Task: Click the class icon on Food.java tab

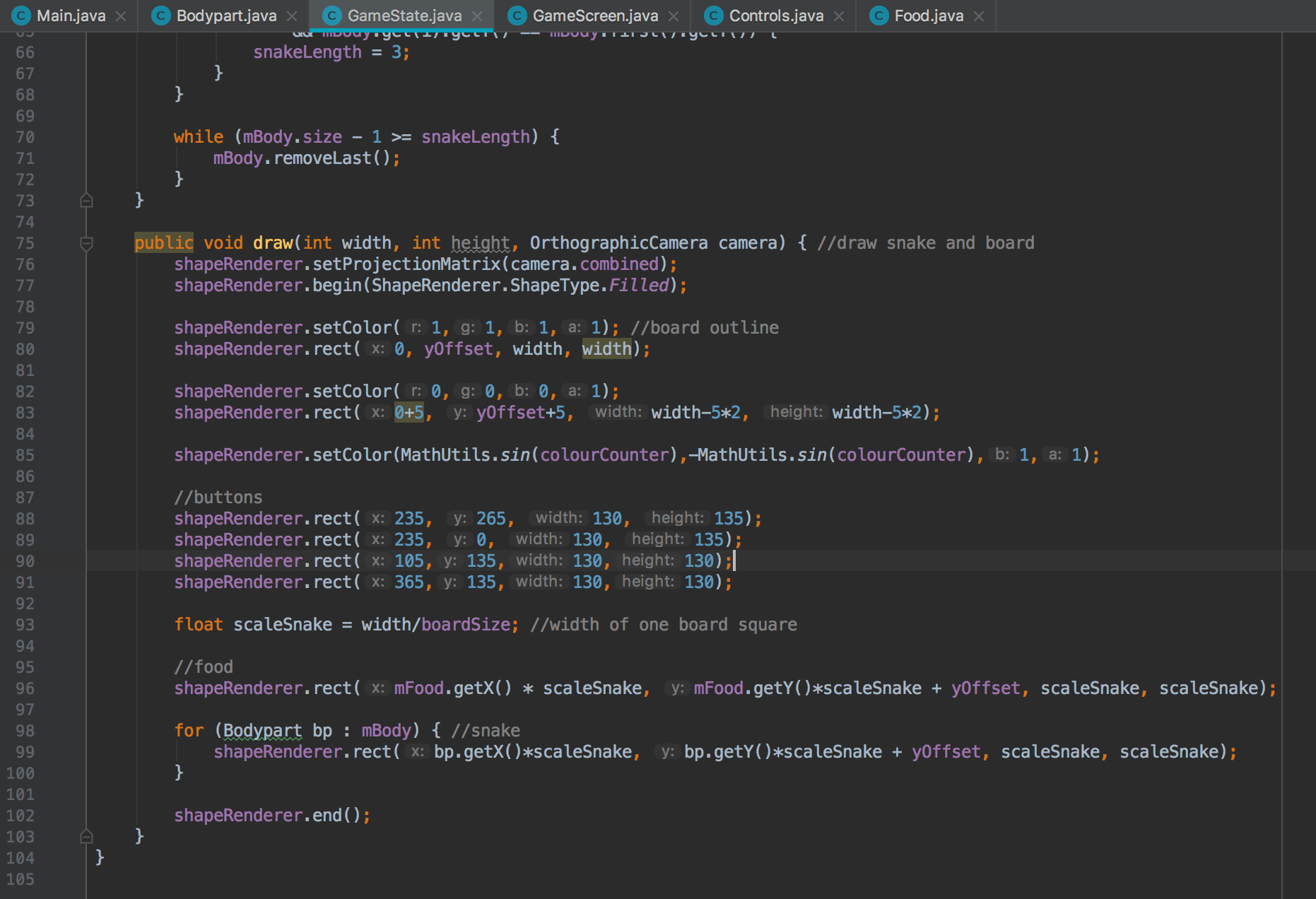Action: [879, 14]
